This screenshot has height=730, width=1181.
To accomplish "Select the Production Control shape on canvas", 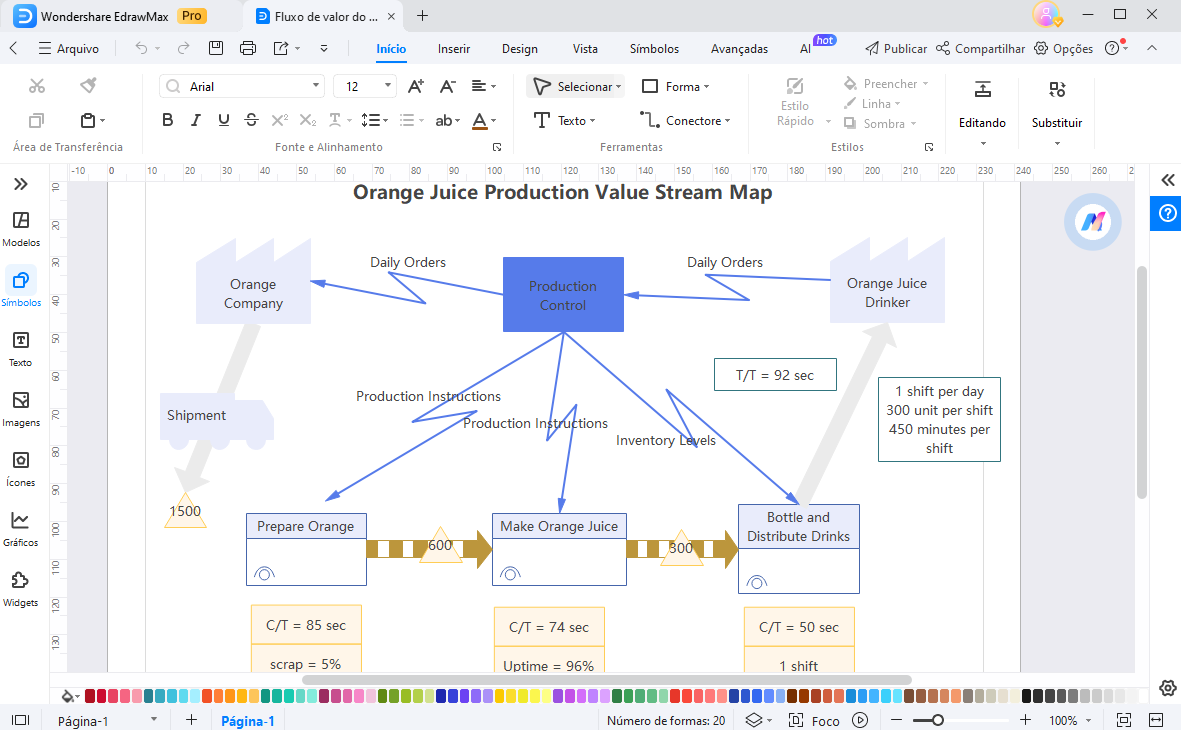I will tap(563, 295).
